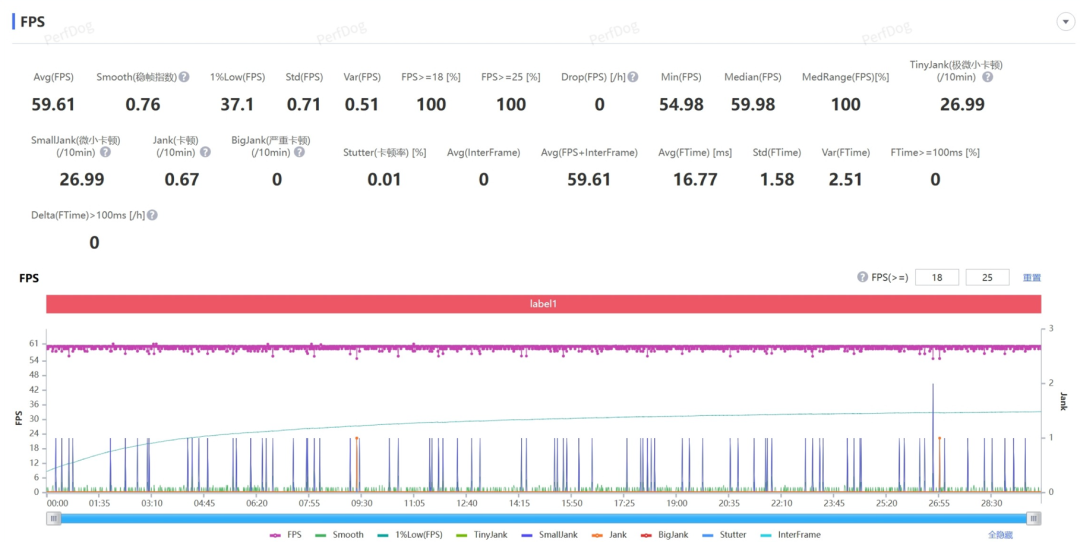Click help icon for SmallJank (/10min)
This screenshot has height=542, width=1080.
[x=105, y=152]
